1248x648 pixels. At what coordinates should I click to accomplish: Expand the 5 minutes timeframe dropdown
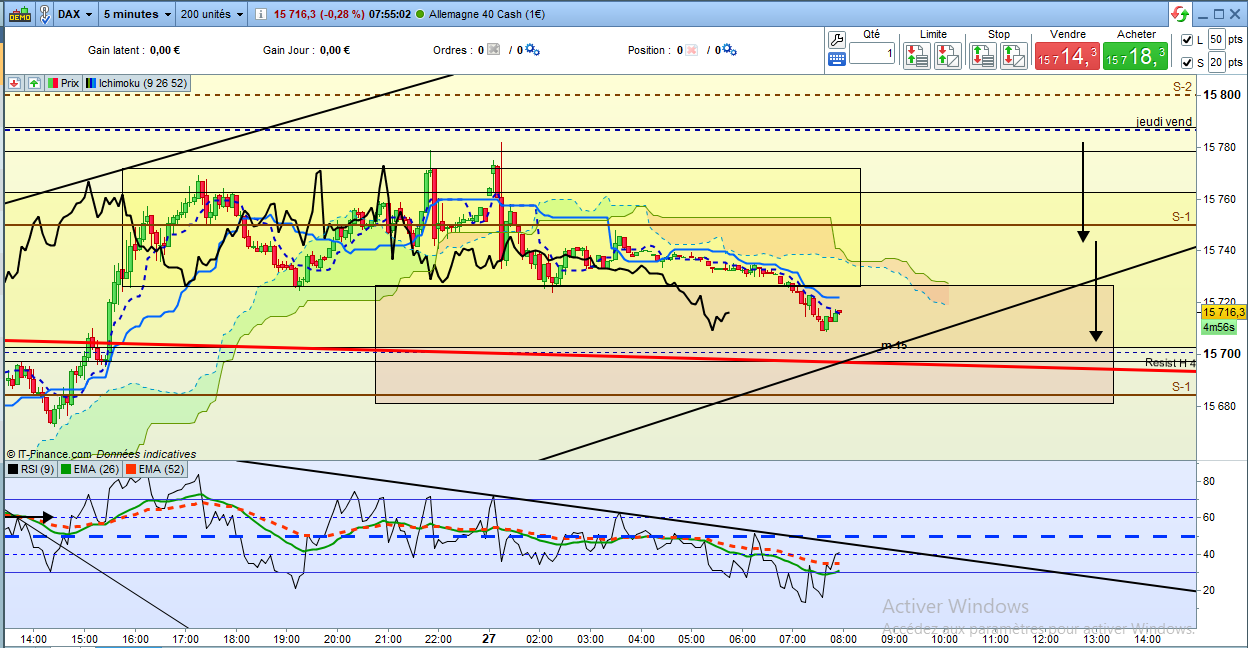point(137,14)
